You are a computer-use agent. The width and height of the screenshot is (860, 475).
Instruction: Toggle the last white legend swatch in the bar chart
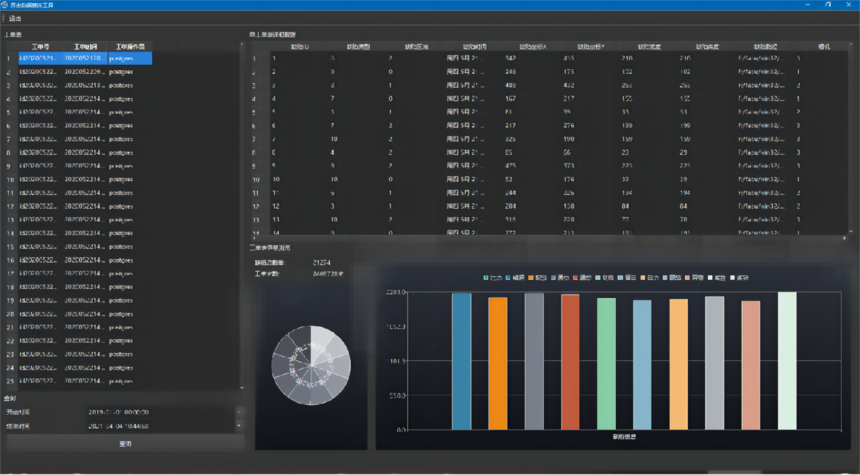733,277
